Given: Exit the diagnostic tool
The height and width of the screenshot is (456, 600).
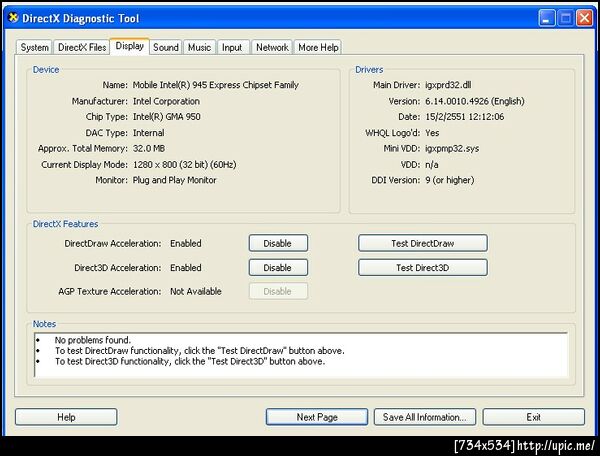Looking at the screenshot, I should pos(533,417).
